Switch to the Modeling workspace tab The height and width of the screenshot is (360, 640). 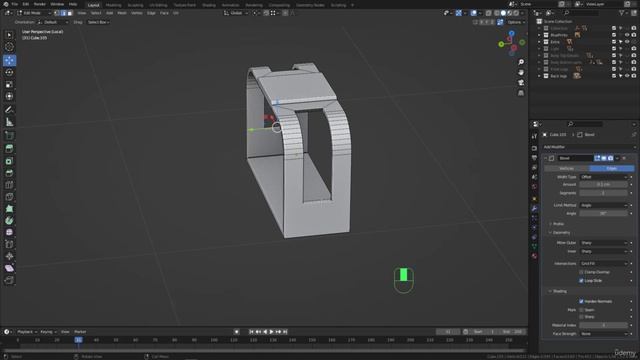click(113, 5)
